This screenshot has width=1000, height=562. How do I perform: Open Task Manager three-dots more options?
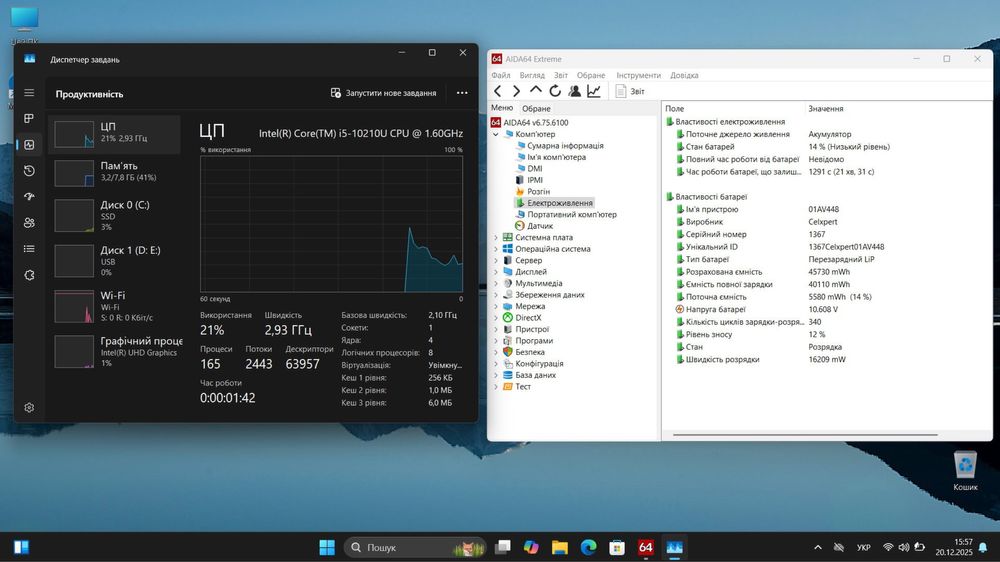coord(462,93)
